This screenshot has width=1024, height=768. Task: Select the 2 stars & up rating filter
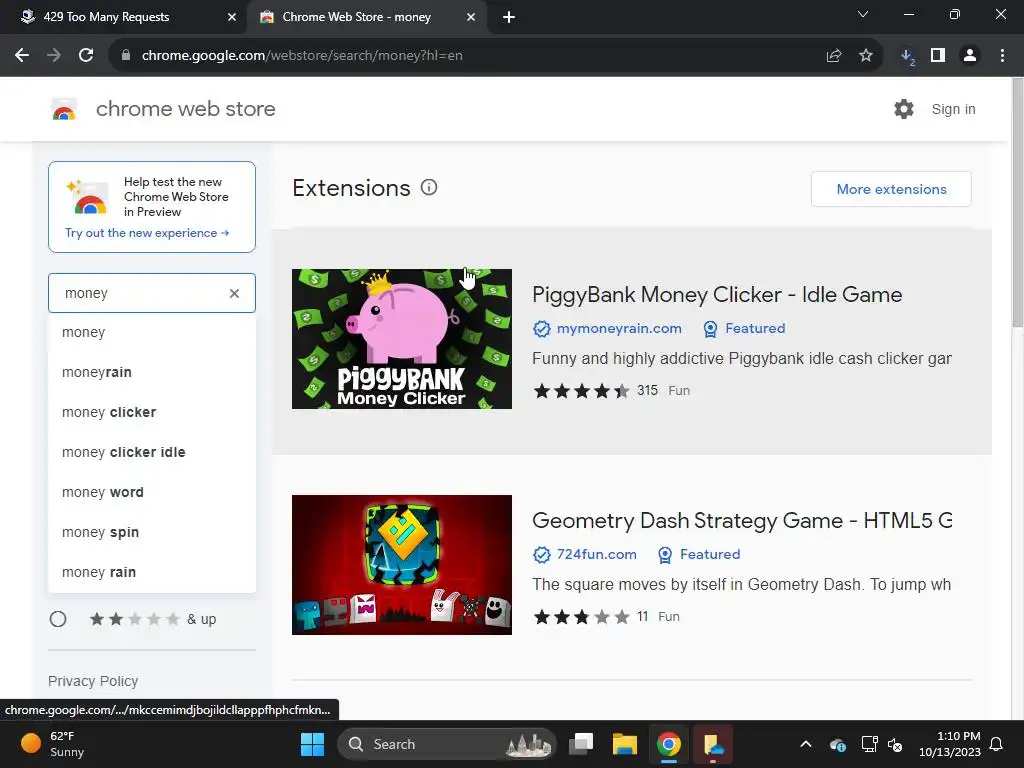tap(58, 619)
